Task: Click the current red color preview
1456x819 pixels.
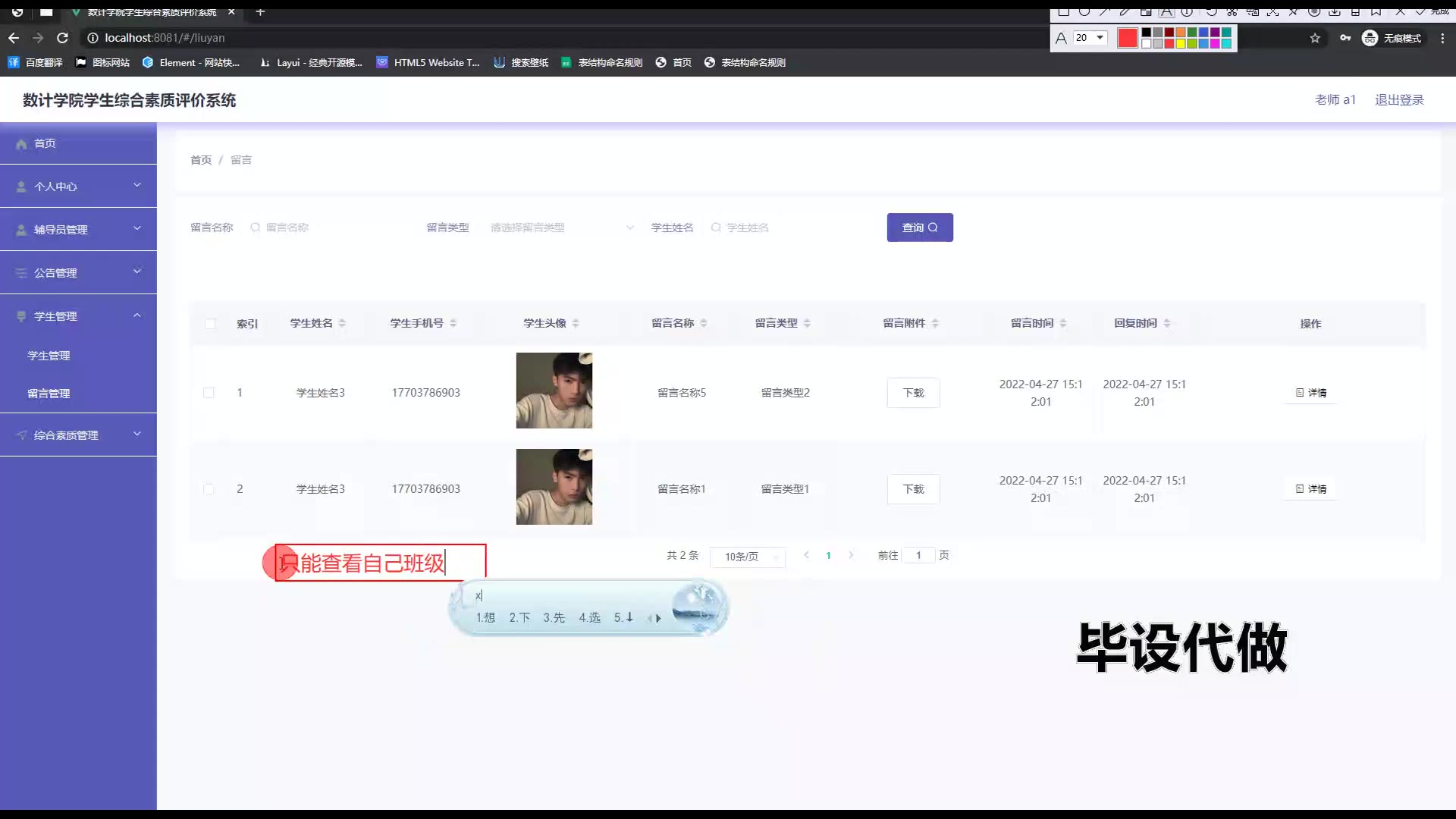Action: 1128,38
